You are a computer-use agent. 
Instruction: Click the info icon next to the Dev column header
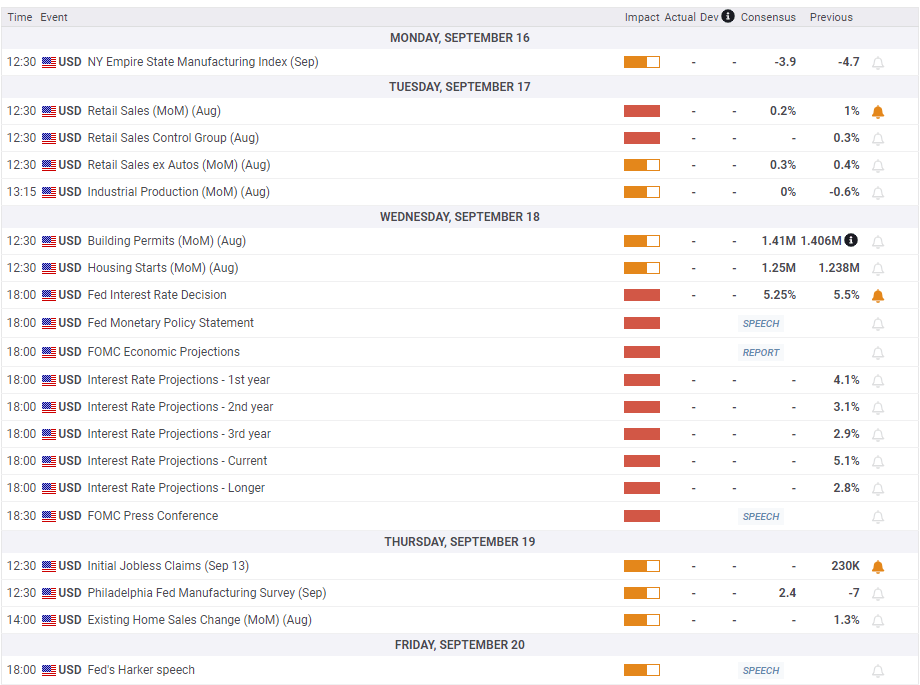tap(728, 16)
